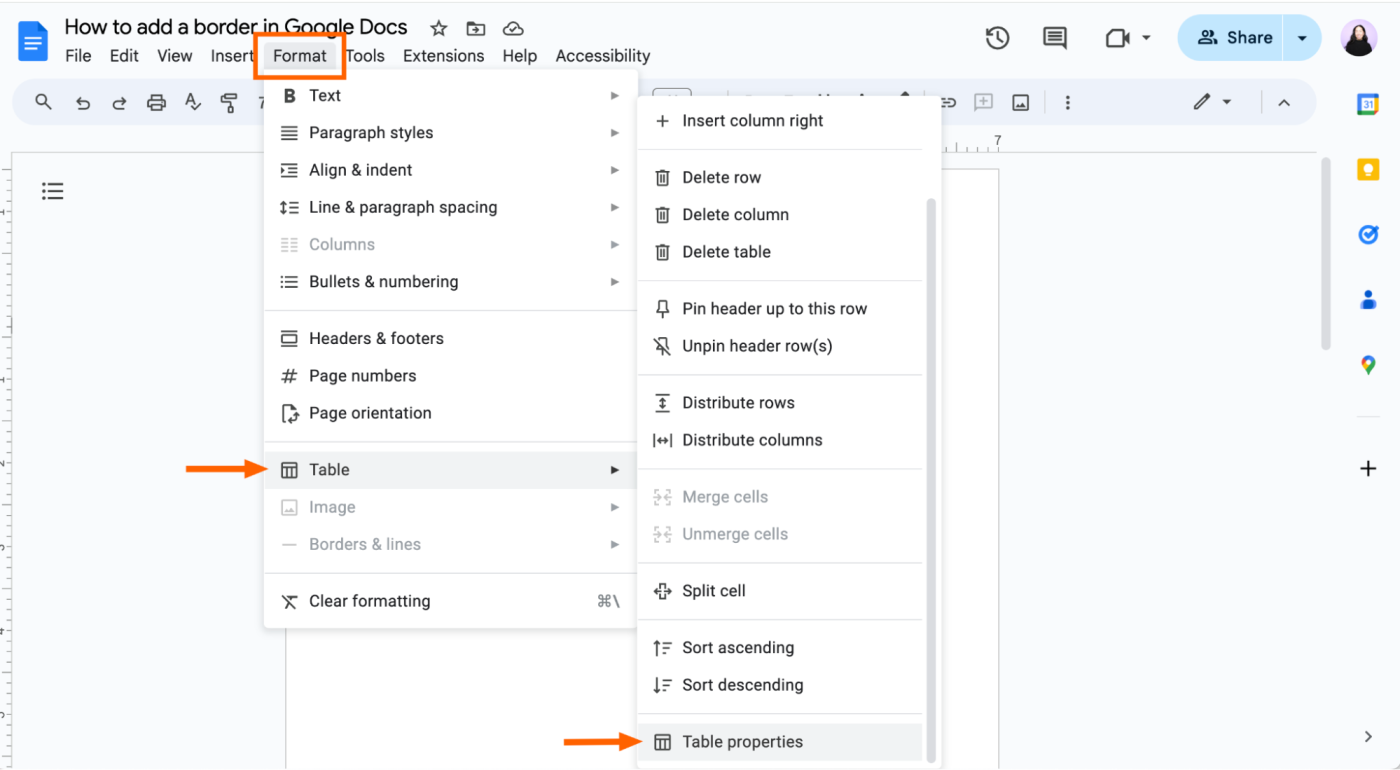Choose Sort ascending
This screenshot has width=1400, height=770.
(x=781, y=648)
